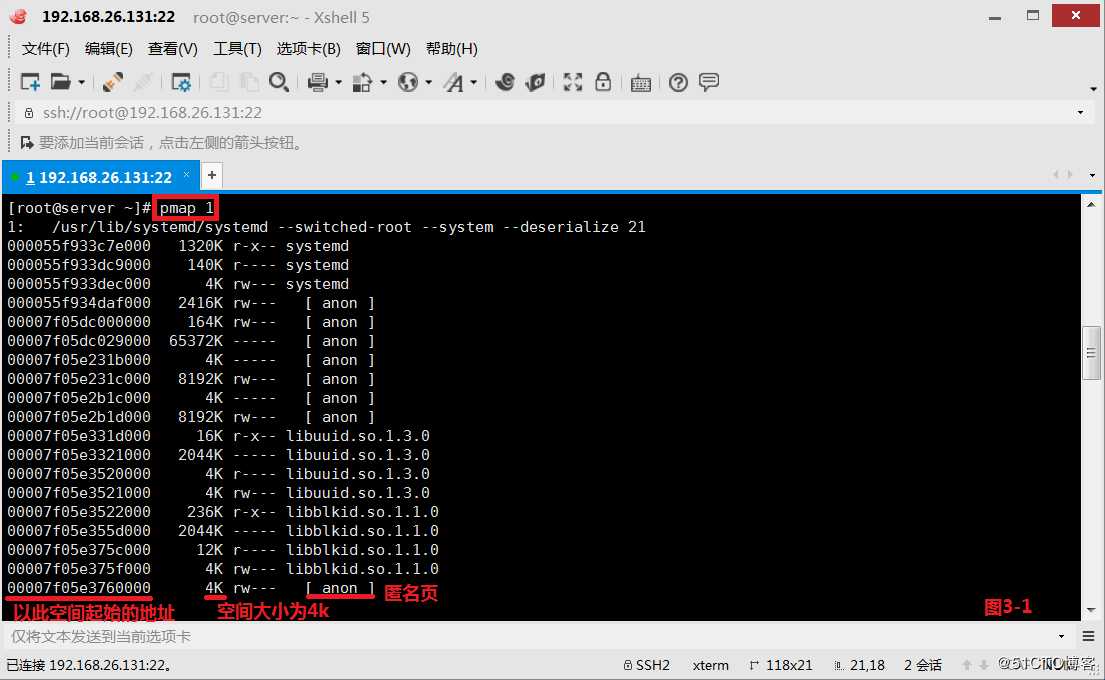The height and width of the screenshot is (680, 1105).
Task: Close the 192.168.26.131:22 tab with x
Action: tap(186, 174)
